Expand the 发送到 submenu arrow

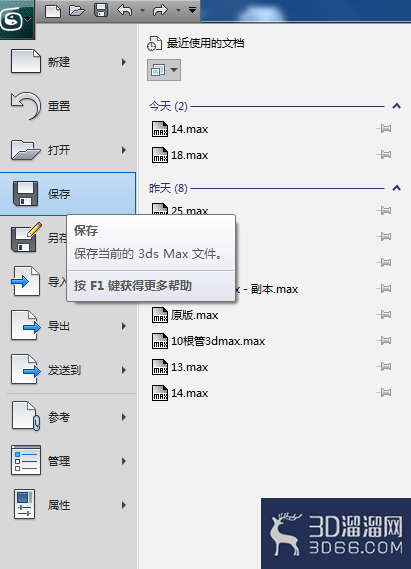[x=124, y=370]
